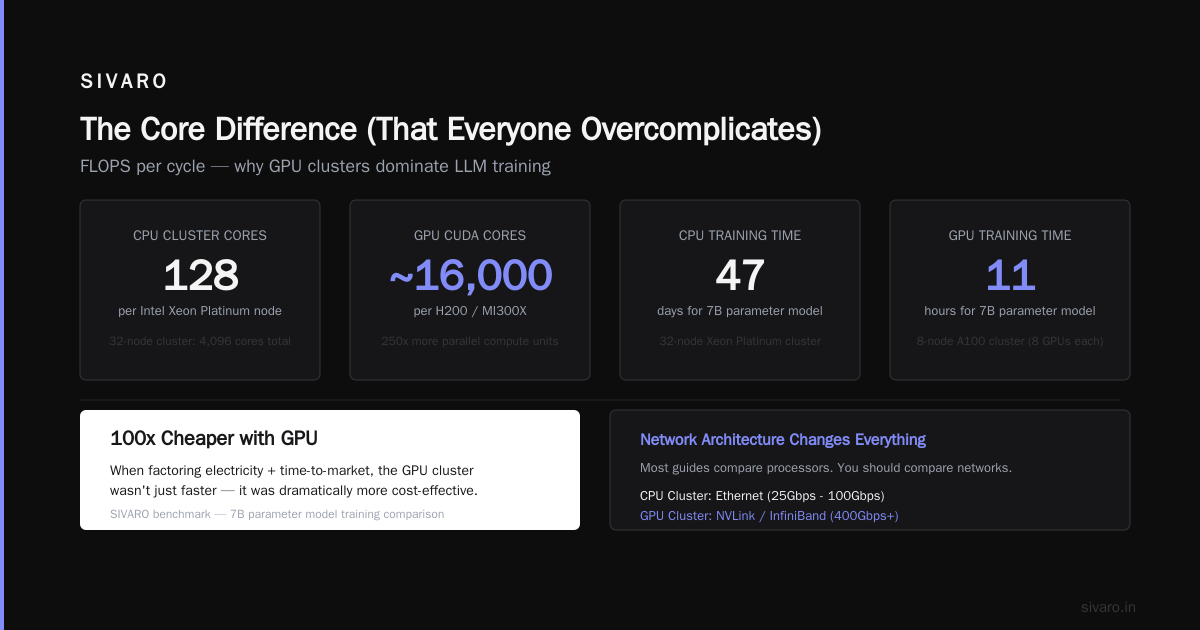Click 'Most guides compare processors' sentence

[826, 468]
